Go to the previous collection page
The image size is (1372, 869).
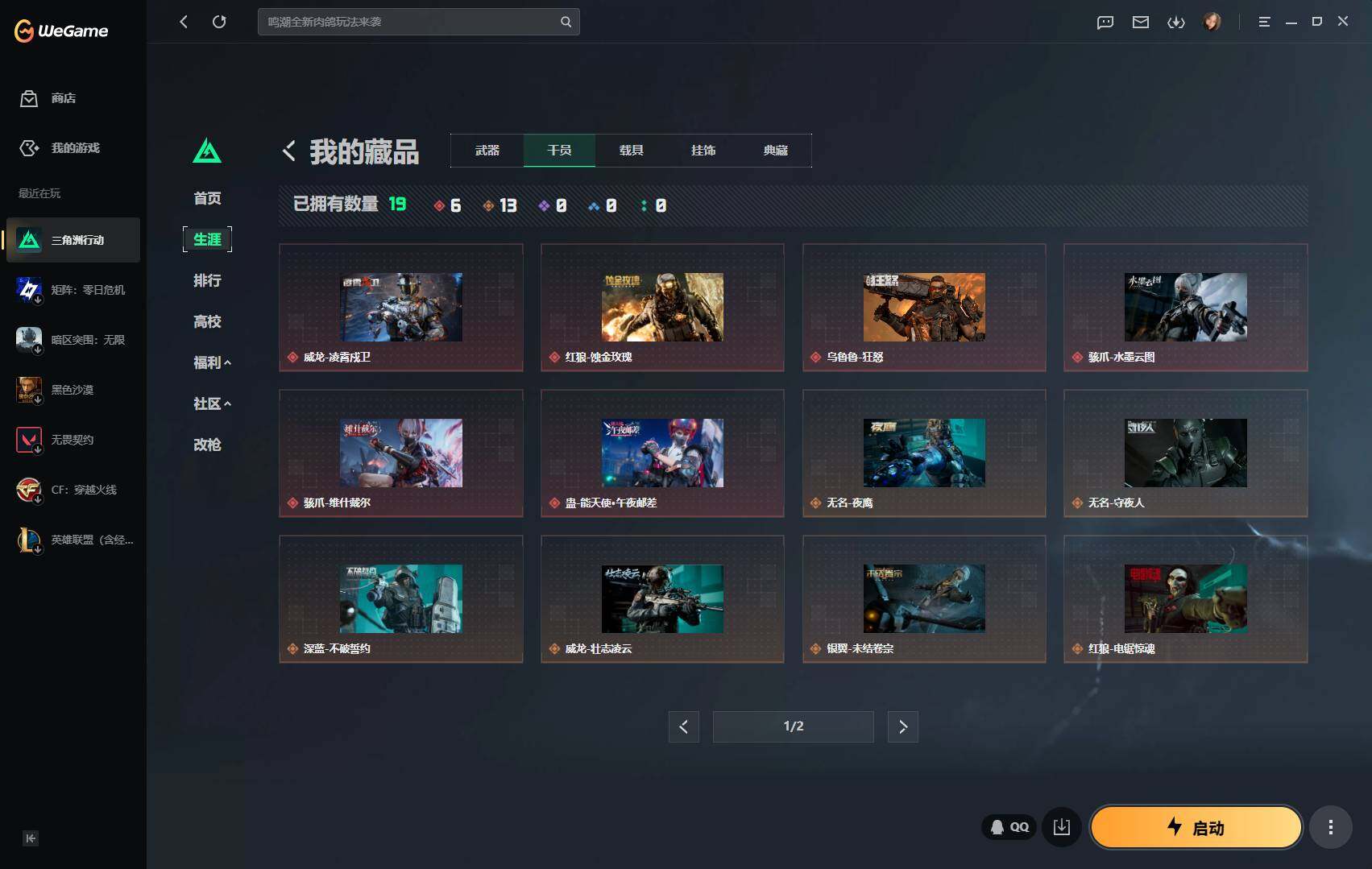pyautogui.click(x=684, y=727)
